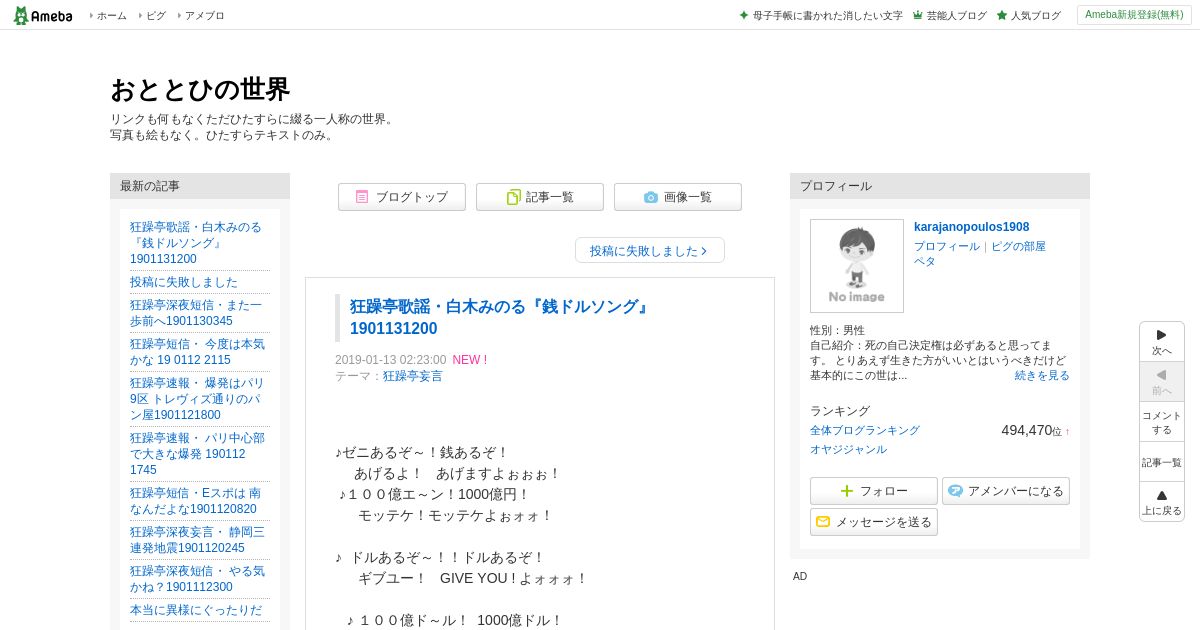Open sidebar post Eスポは南なんだよな1901120820
The width and height of the screenshot is (1200, 630).
pyautogui.click(x=195, y=501)
